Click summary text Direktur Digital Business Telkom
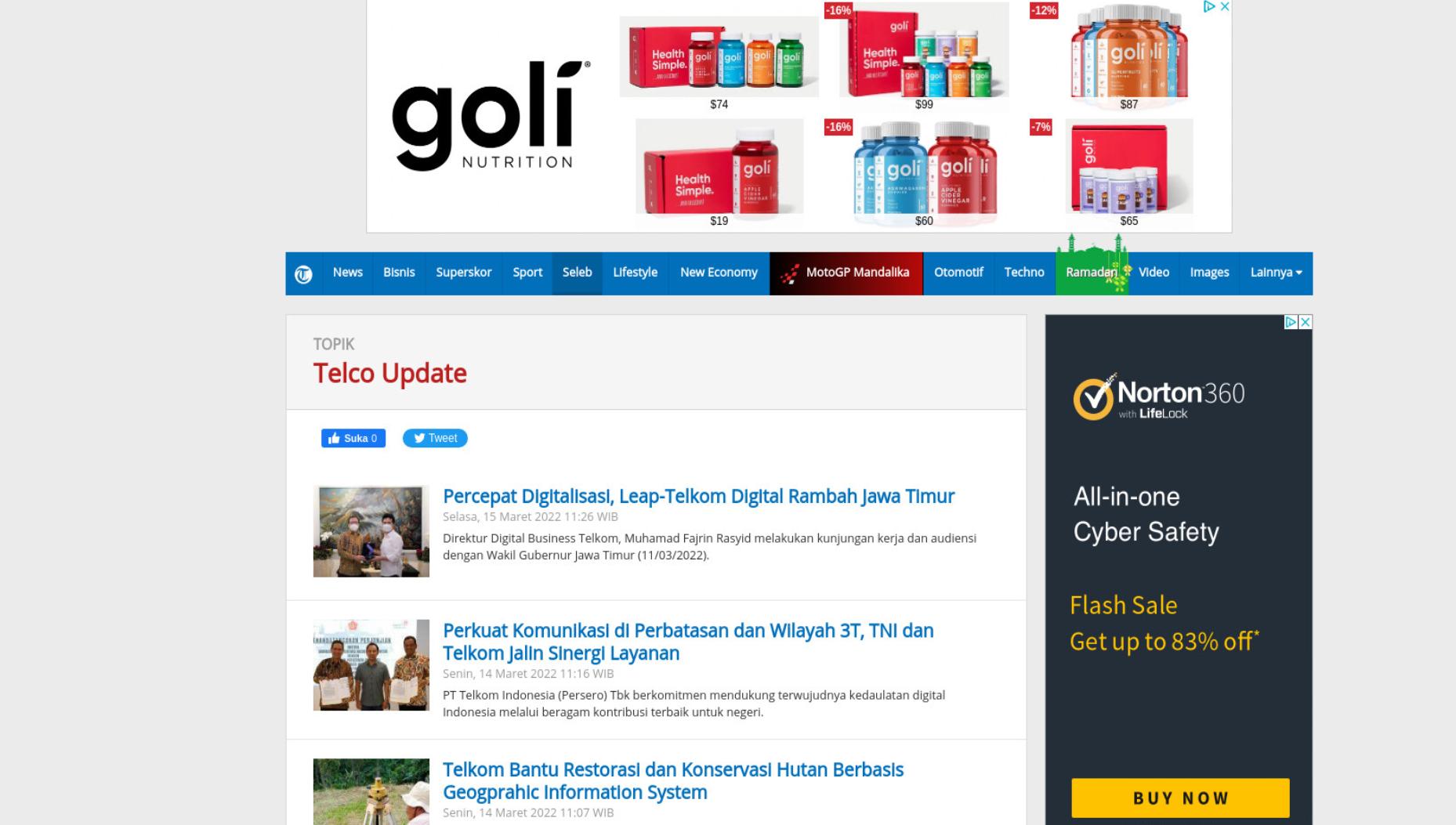 709,547
